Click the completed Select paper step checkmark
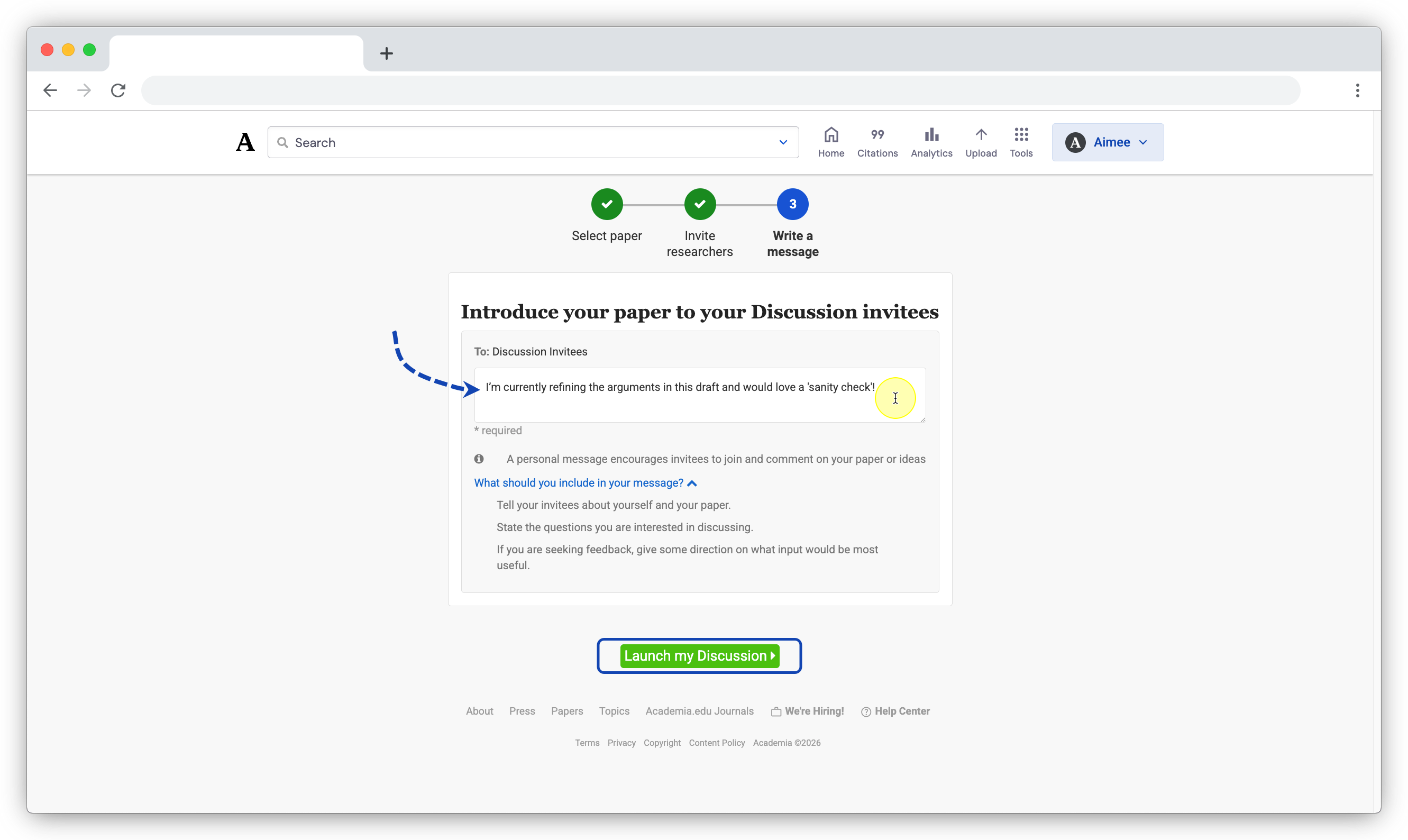Screen dimensions: 1408x840 point(607,204)
